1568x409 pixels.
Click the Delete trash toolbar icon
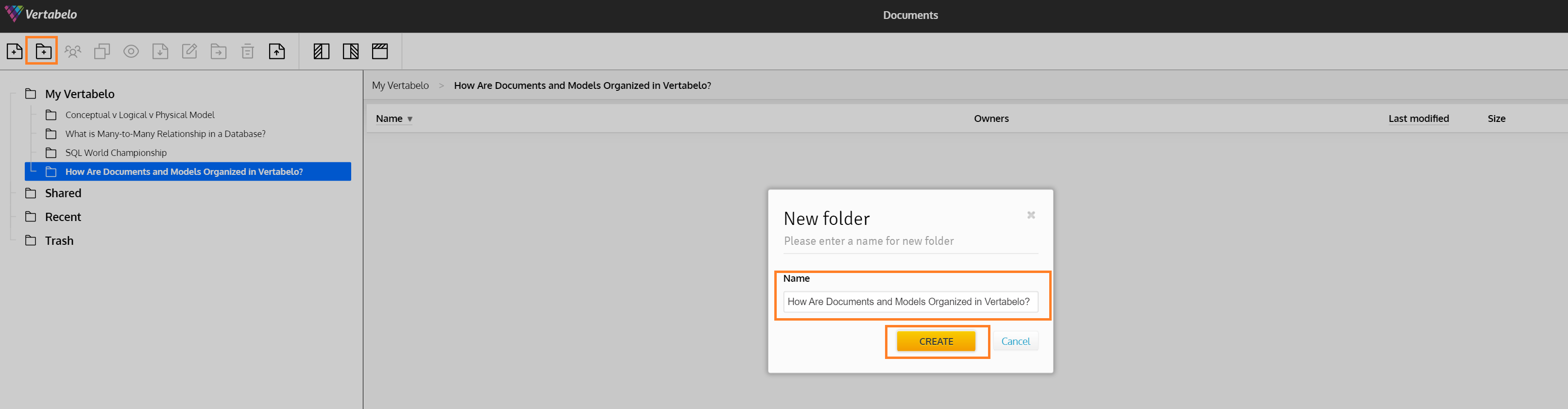(x=248, y=52)
